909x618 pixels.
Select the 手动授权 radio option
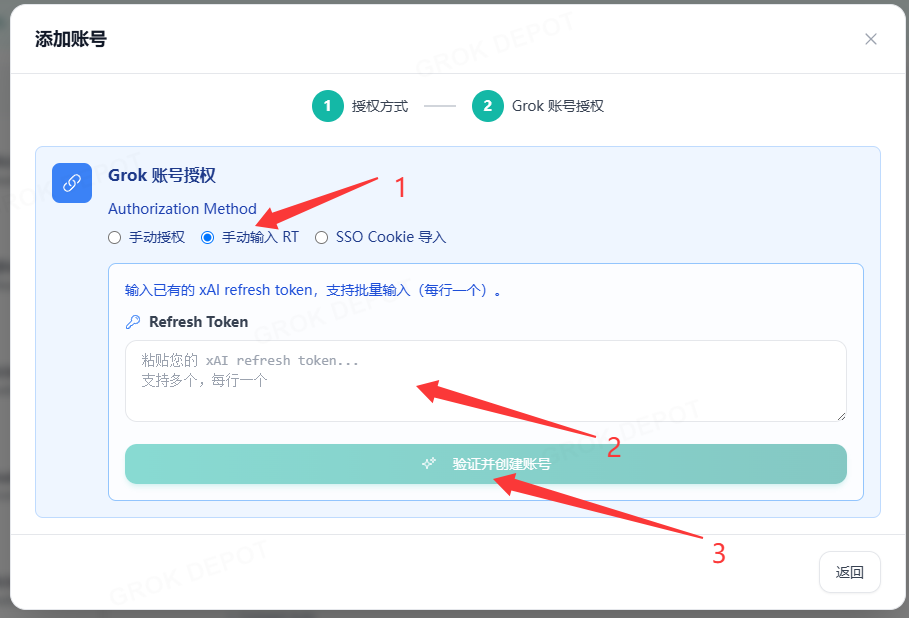pos(114,238)
